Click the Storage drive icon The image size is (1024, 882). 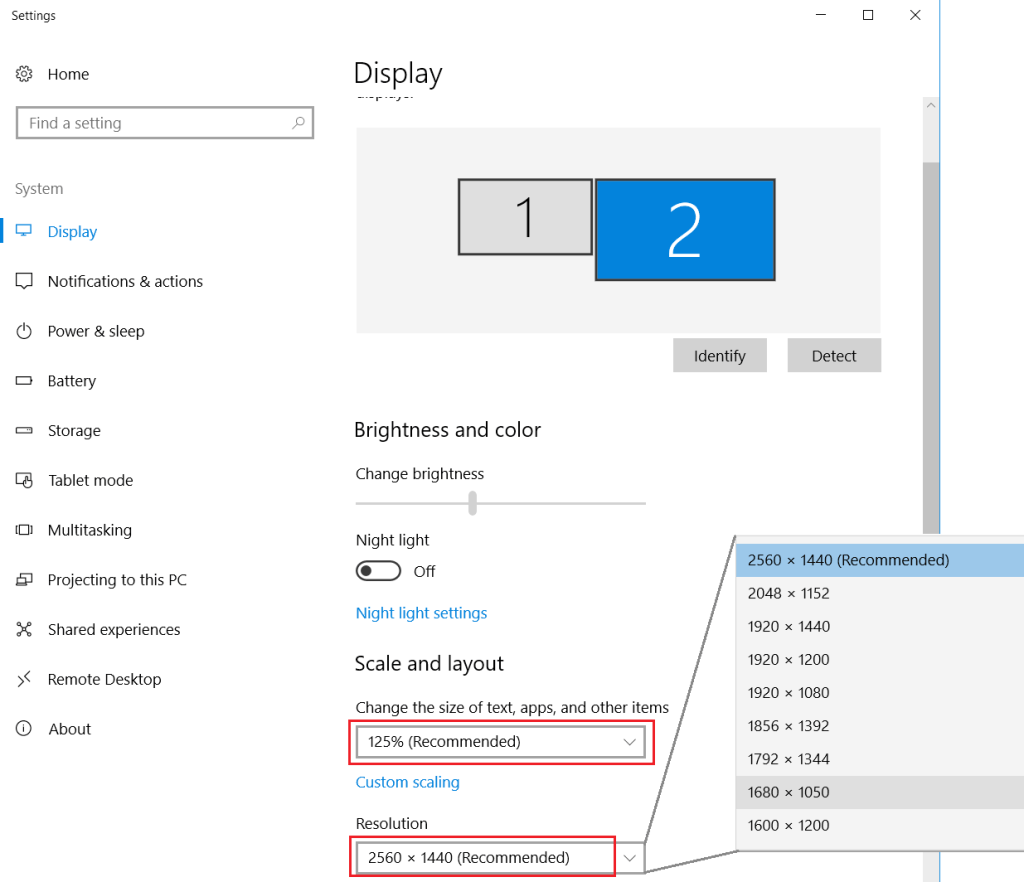tap(24, 430)
